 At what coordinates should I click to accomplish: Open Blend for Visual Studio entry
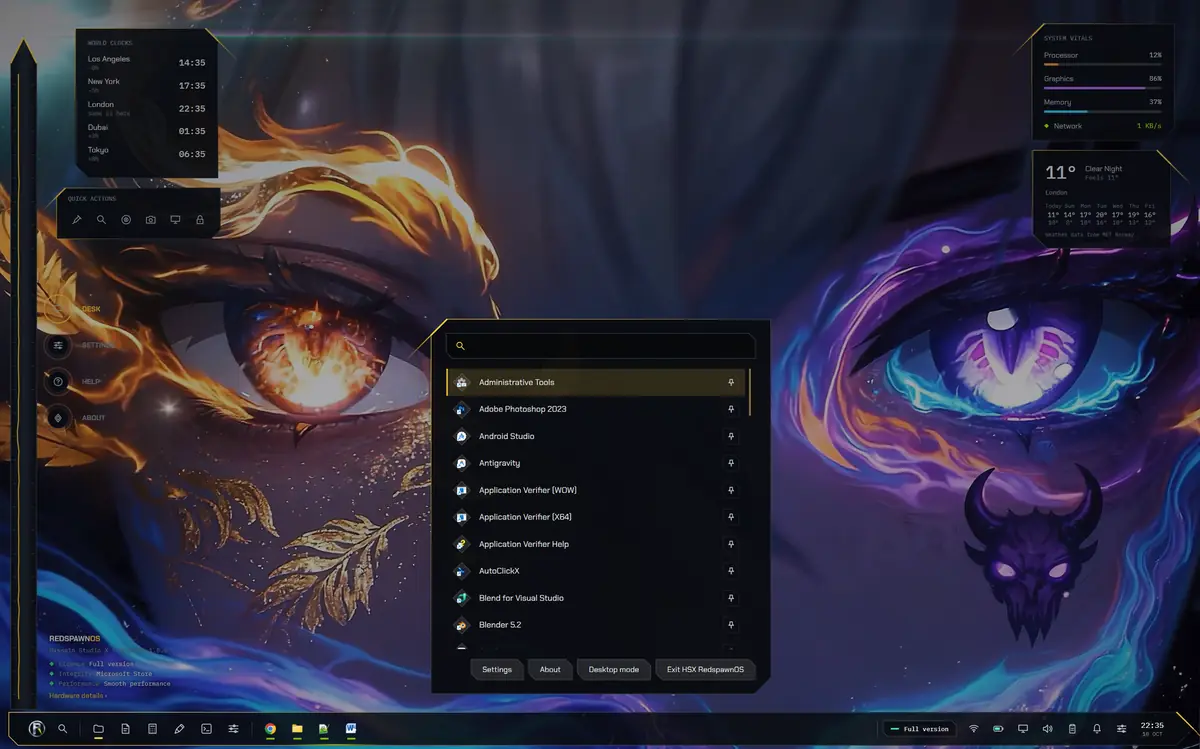[596, 598]
